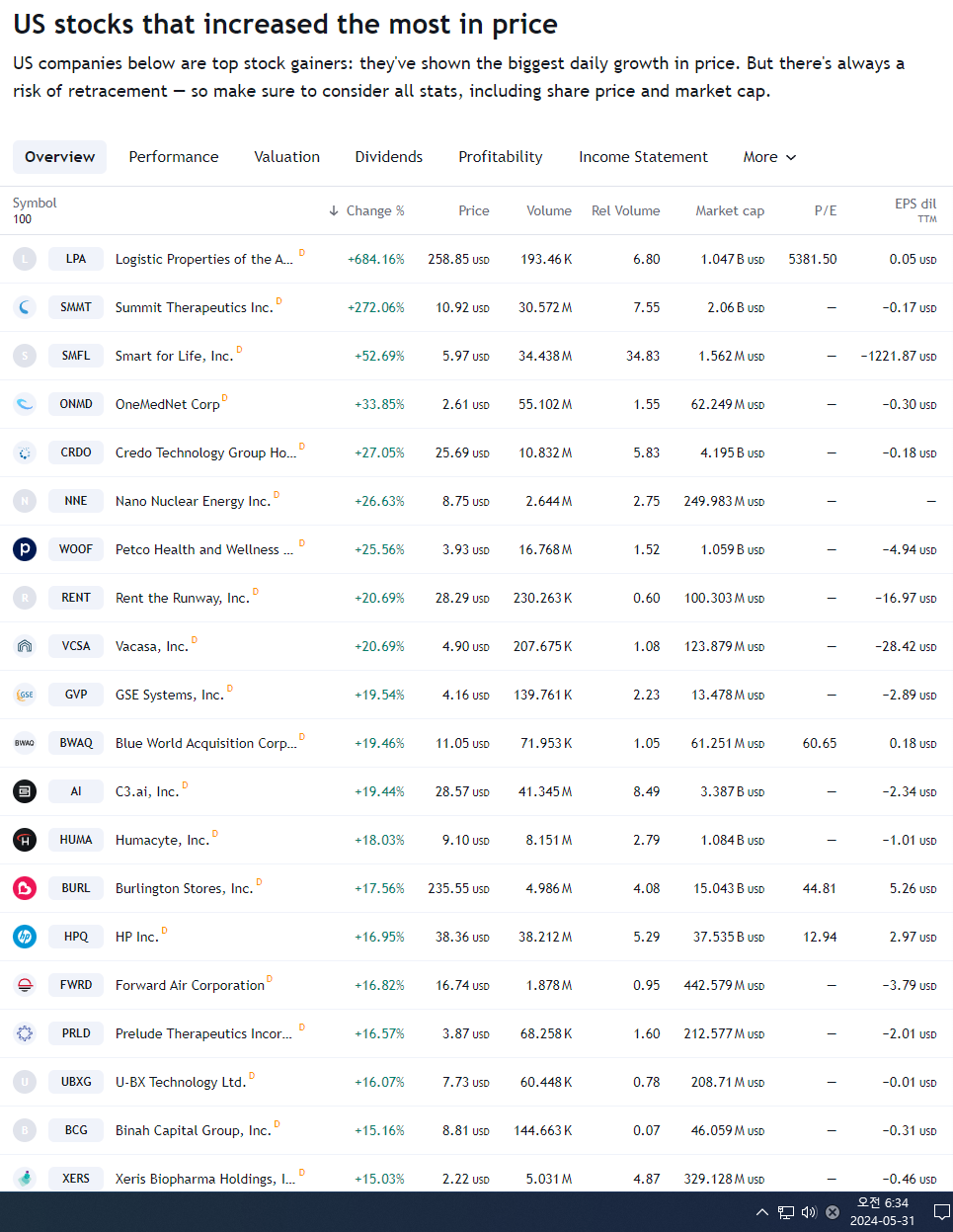This screenshot has height=1232, width=953.
Task: Open the taskbar network icon
Action: (786, 1212)
